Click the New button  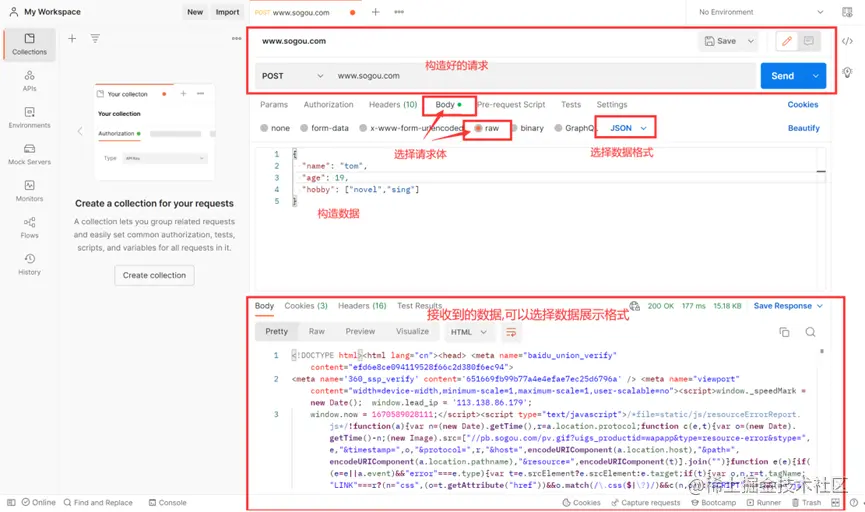click(195, 12)
